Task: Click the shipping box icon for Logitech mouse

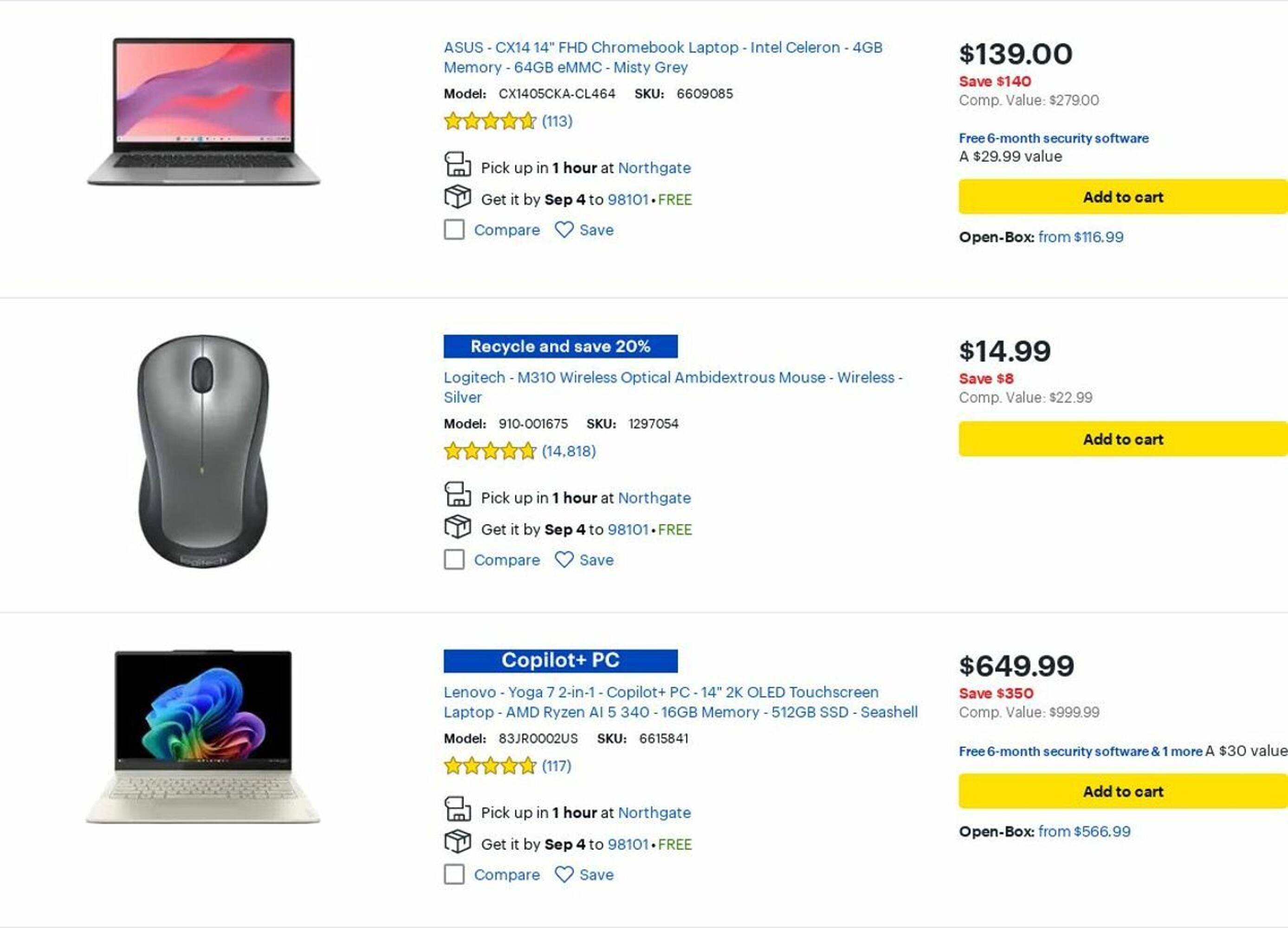Action: pos(457,527)
